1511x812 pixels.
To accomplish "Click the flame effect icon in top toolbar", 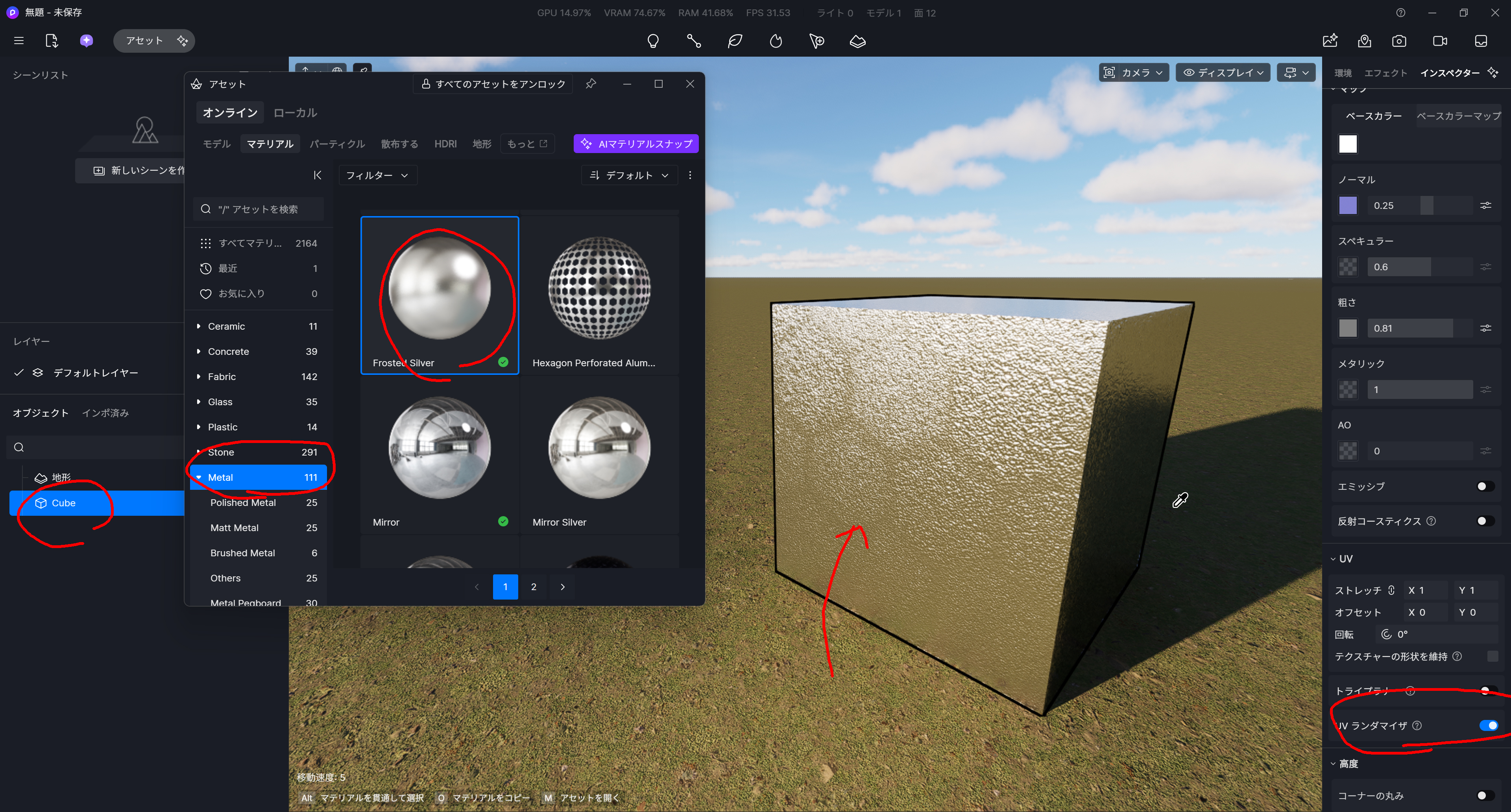I will click(x=776, y=41).
